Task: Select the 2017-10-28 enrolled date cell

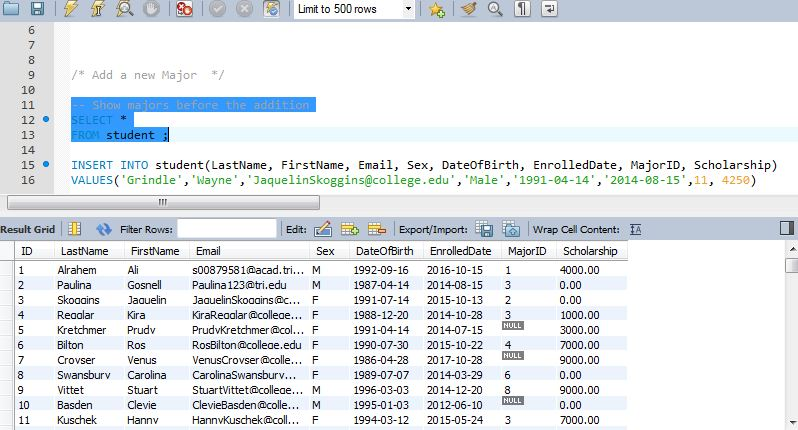Action: tap(462, 360)
